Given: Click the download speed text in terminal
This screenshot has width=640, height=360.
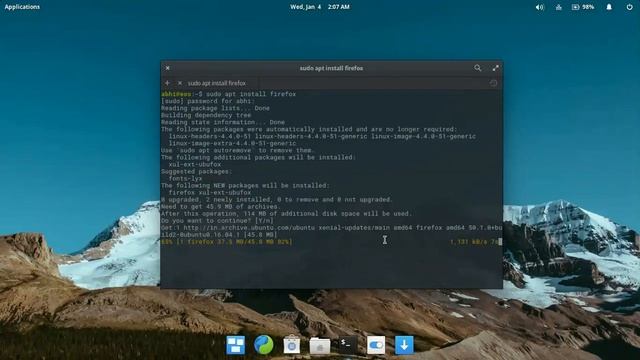Looking at the screenshot, I should 474,242.
